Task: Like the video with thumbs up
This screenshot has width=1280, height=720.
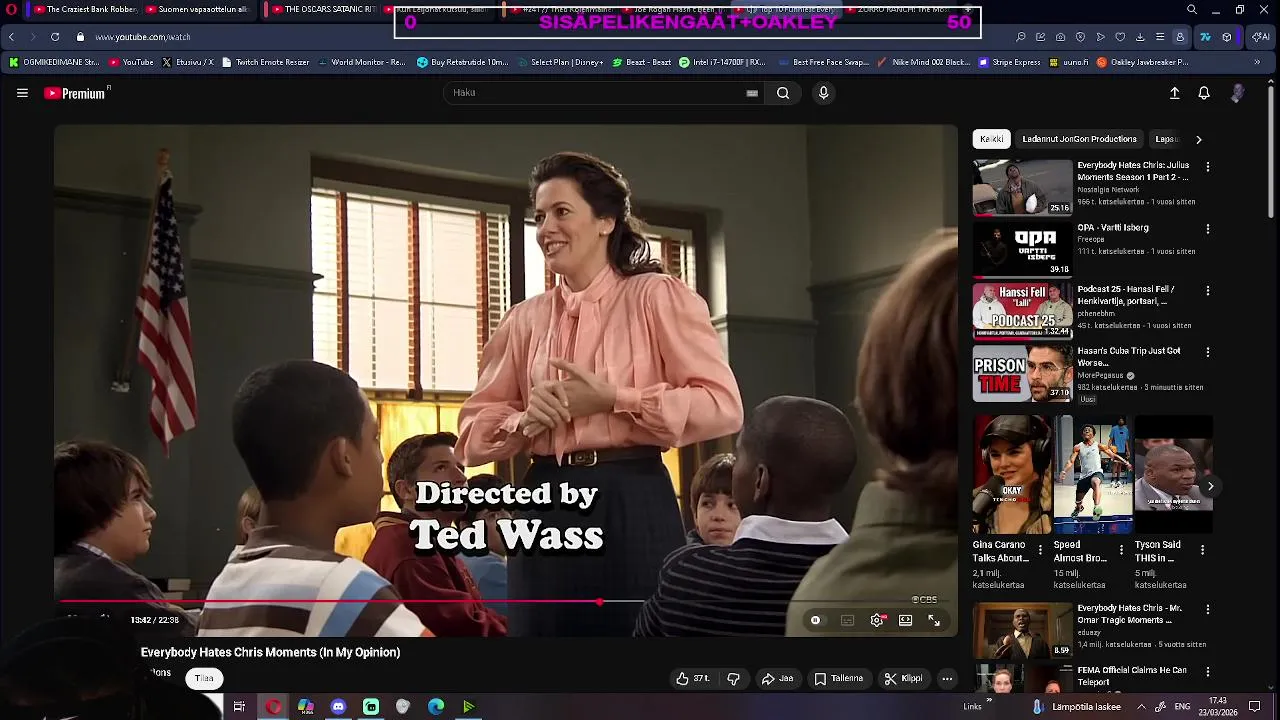Action: [692, 678]
